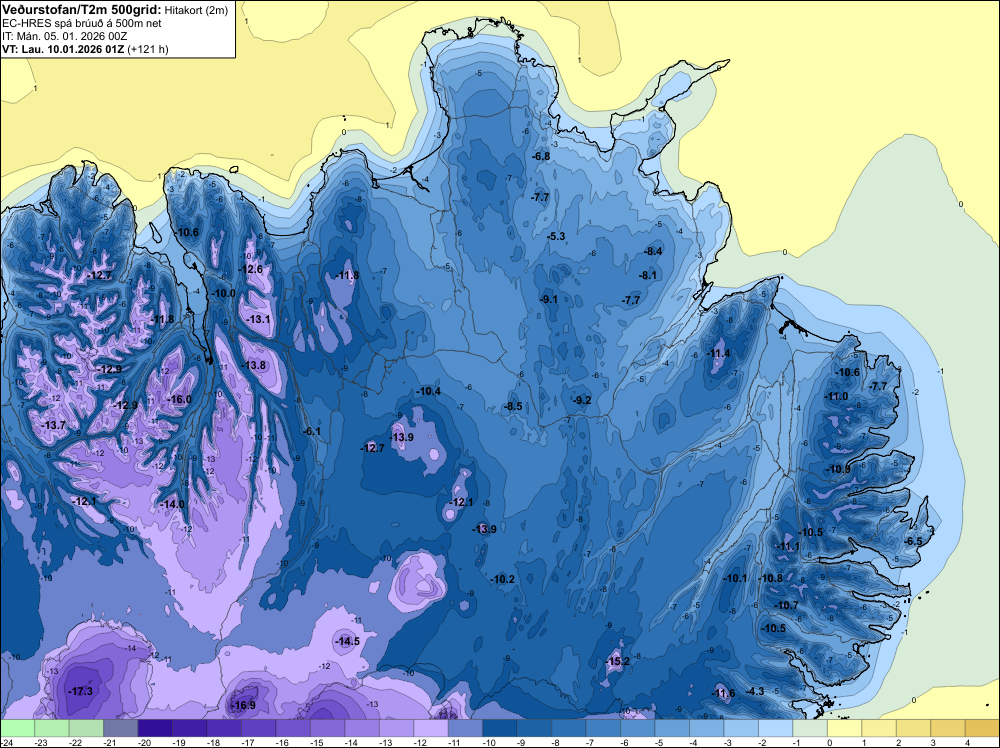Click the deep blue legend swatch labeled -10
Screen dimensions: 1000x748
point(499,728)
